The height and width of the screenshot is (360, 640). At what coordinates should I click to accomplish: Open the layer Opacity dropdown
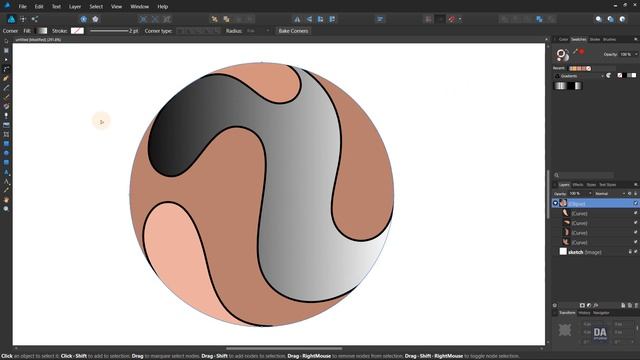(590, 193)
